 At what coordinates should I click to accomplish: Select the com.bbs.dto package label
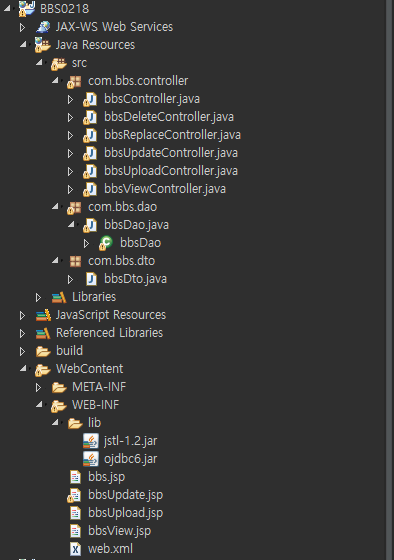point(121,261)
